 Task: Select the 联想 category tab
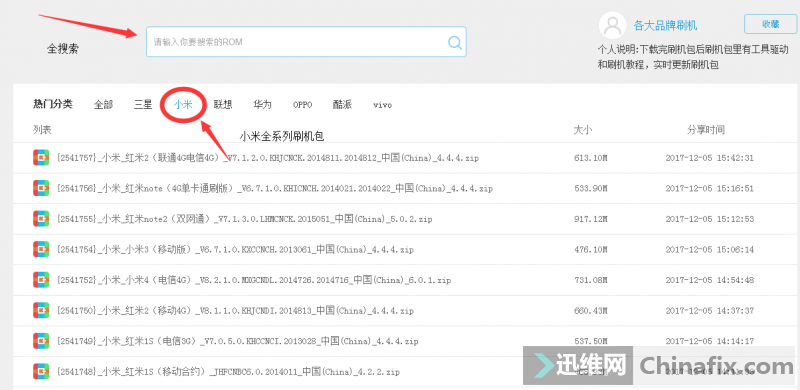[x=223, y=105]
